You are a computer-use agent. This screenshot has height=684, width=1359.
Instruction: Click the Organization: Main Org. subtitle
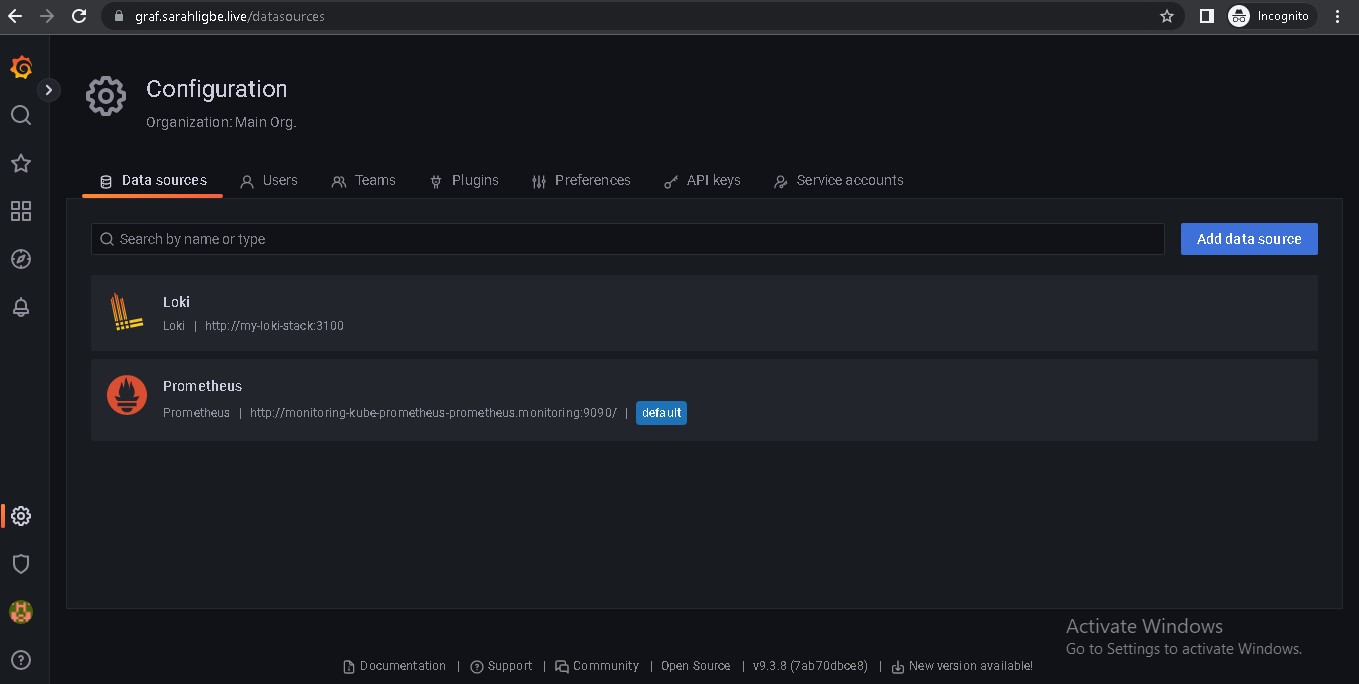pyautogui.click(x=221, y=122)
